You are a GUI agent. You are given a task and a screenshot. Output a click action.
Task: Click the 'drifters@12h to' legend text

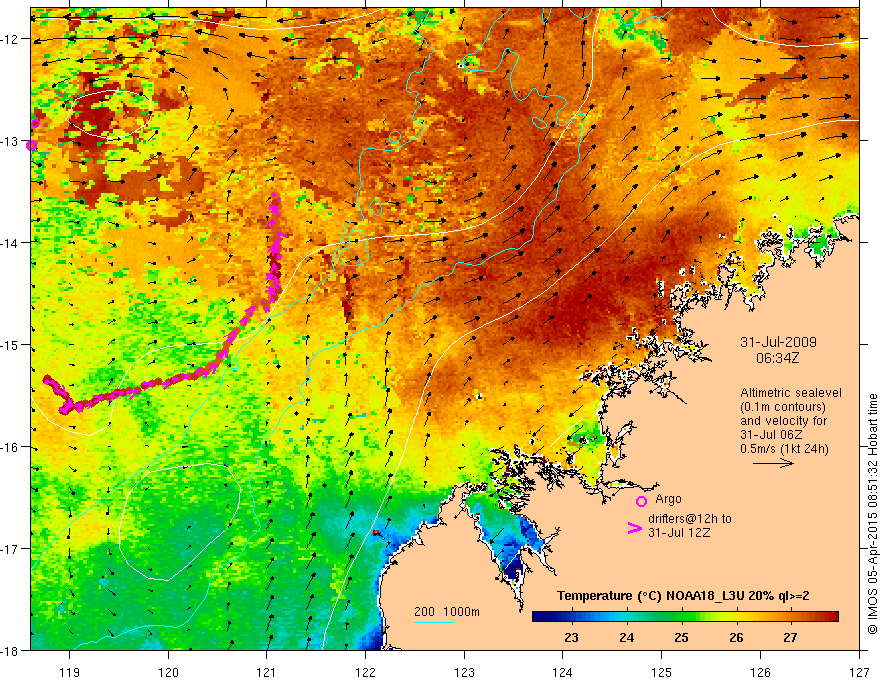690,519
